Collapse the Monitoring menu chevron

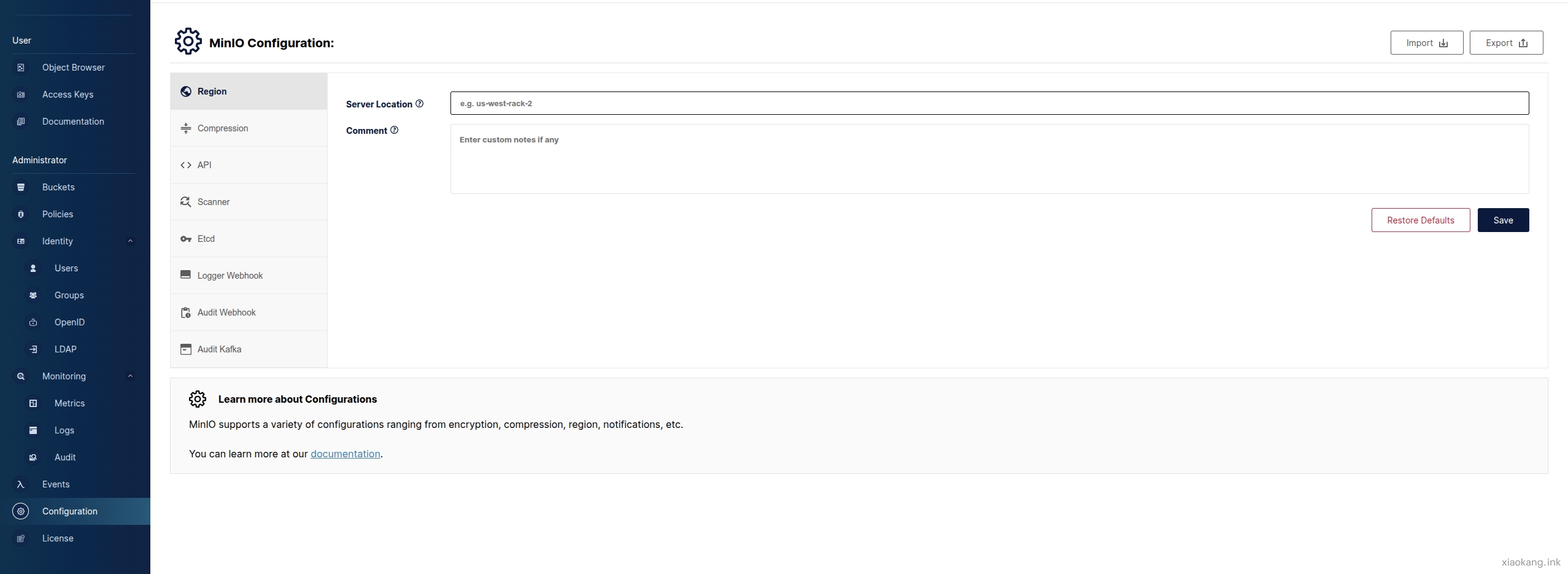tap(130, 376)
